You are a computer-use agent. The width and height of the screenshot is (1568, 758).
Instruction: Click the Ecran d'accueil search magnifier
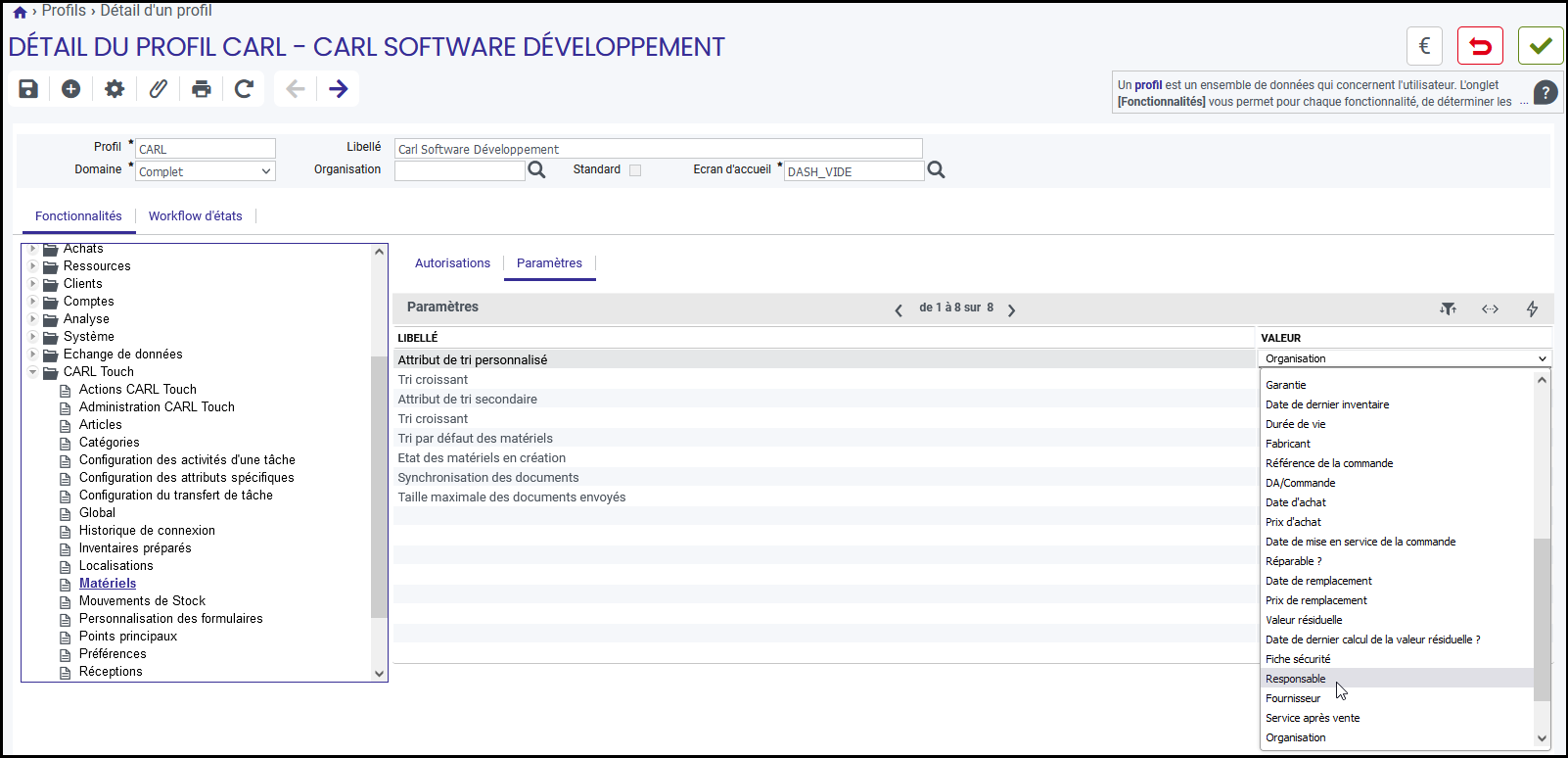click(937, 170)
